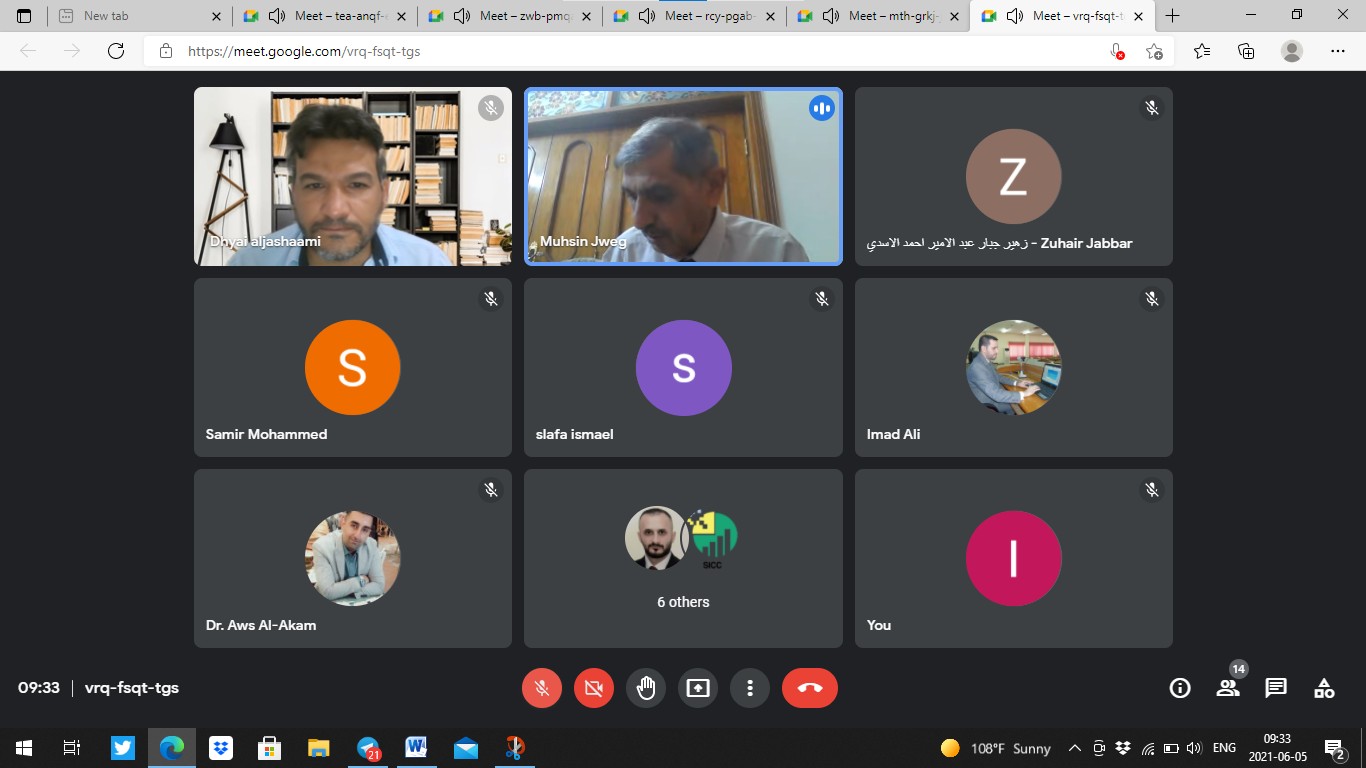The height and width of the screenshot is (768, 1366).
Task: Refresh the Google Meet page
Action: (x=116, y=51)
